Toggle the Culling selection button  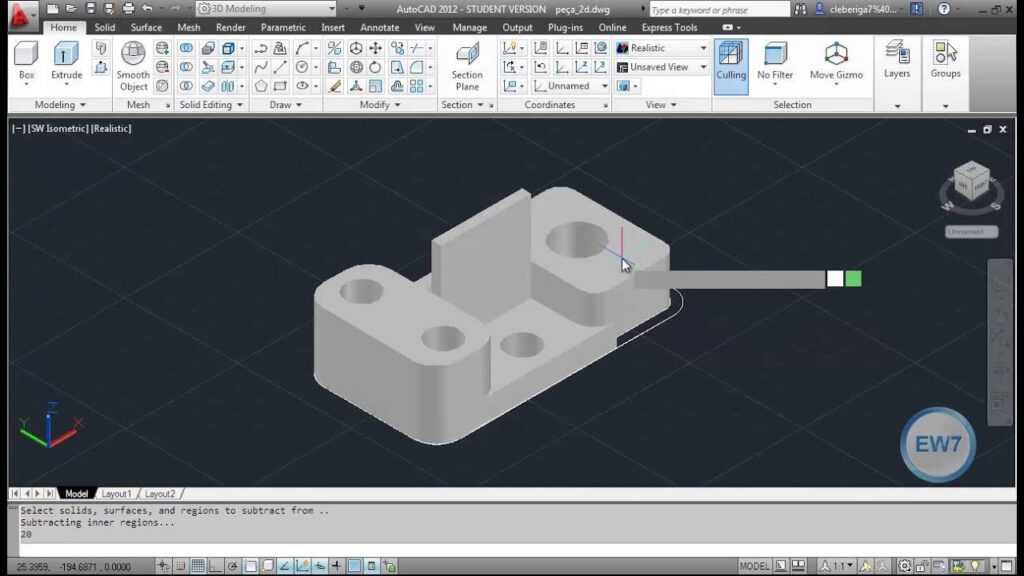pyautogui.click(x=731, y=66)
